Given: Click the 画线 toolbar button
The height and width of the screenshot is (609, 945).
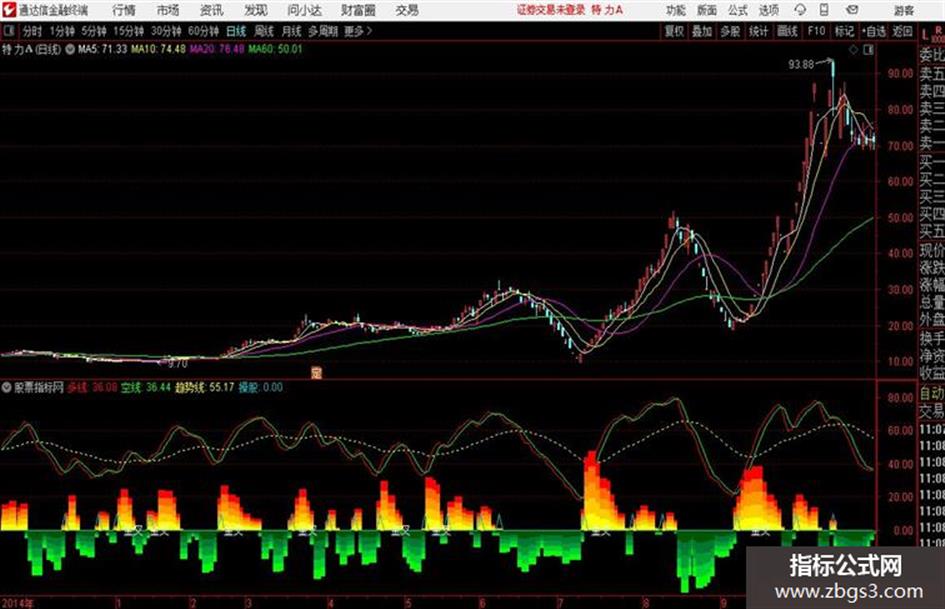Looking at the screenshot, I should 787,31.
